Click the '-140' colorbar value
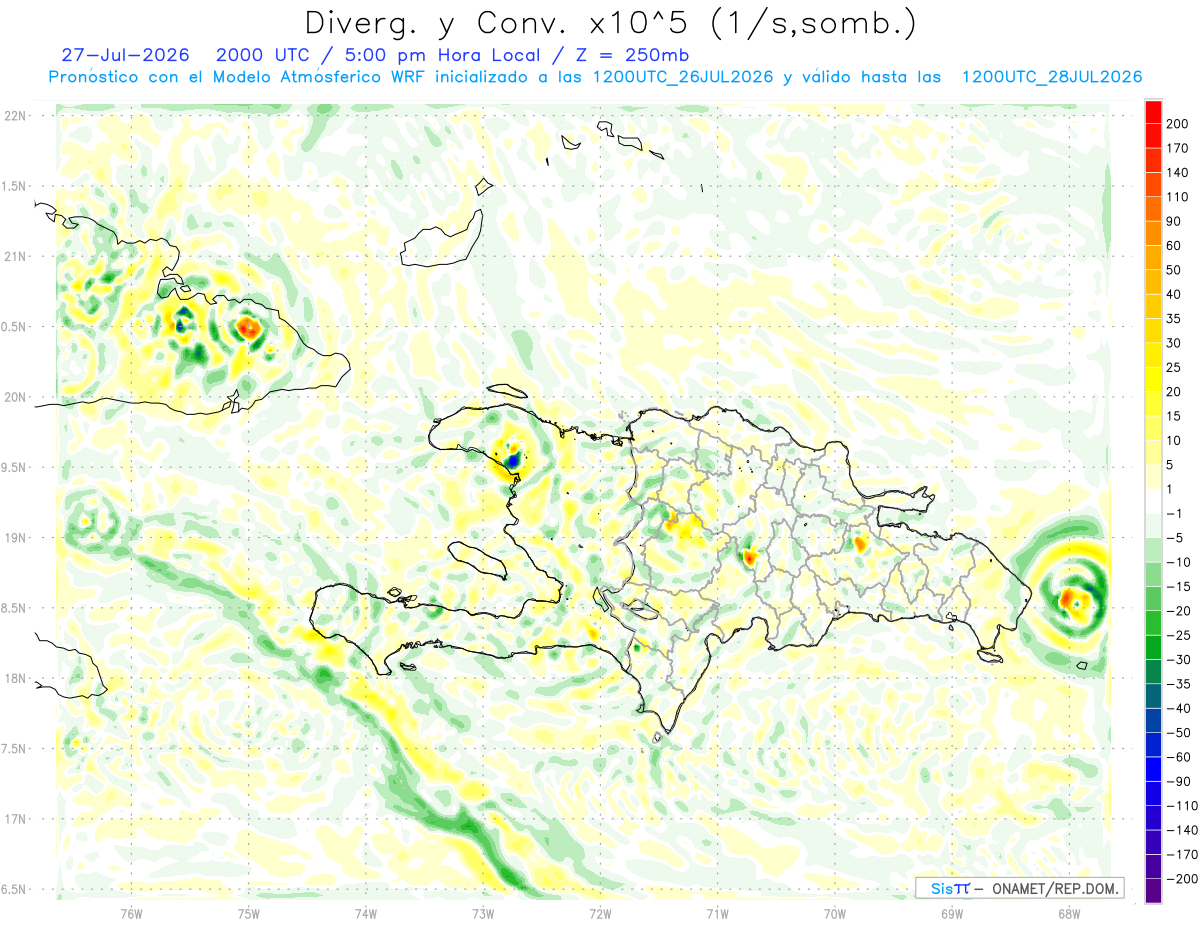Image resolution: width=1200 pixels, height=927 pixels. point(1185,830)
